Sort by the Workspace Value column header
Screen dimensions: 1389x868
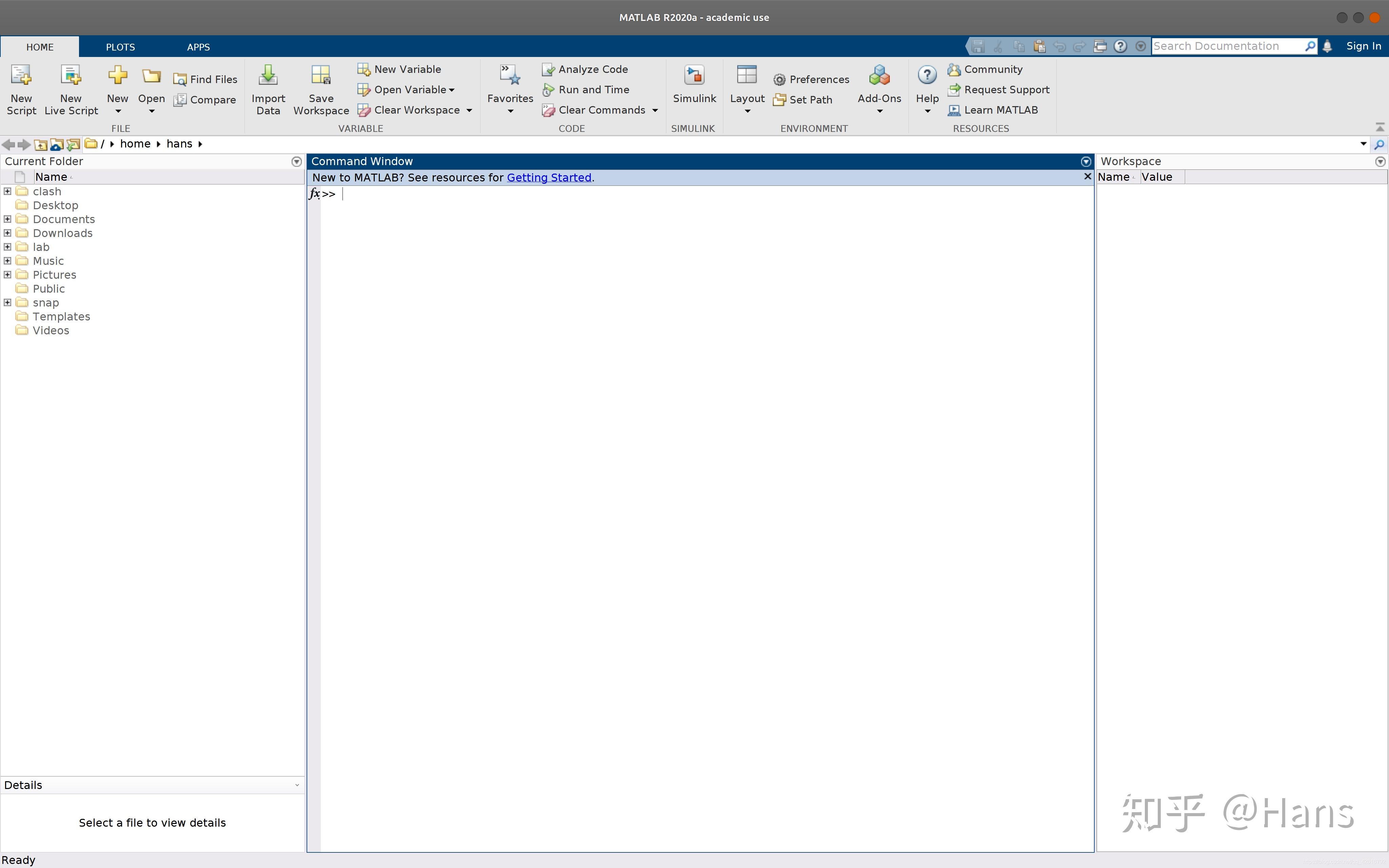[x=1162, y=177]
